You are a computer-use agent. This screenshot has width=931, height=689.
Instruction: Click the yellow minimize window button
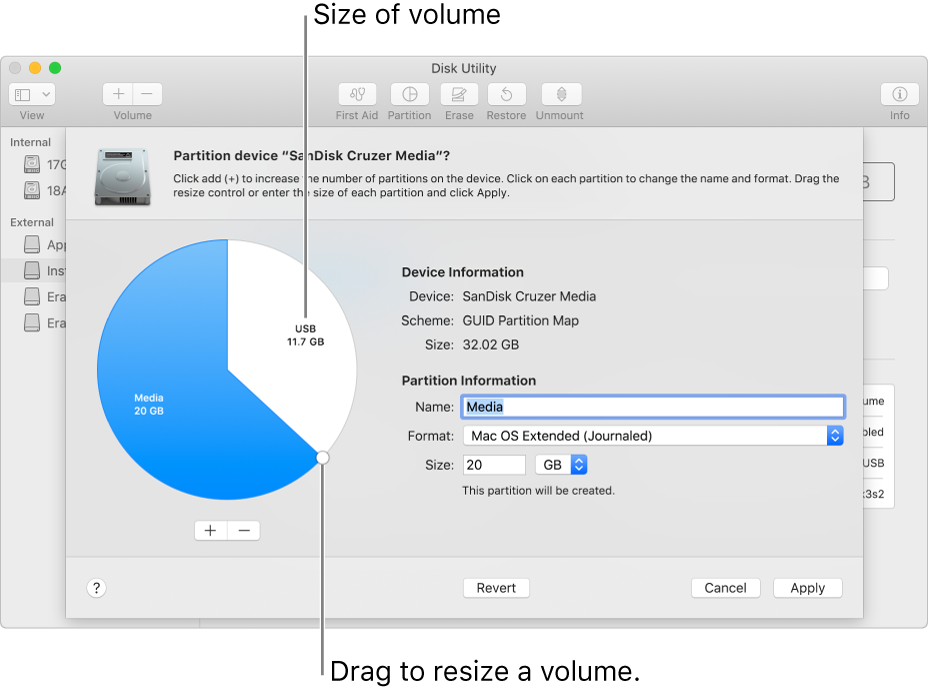click(35, 68)
